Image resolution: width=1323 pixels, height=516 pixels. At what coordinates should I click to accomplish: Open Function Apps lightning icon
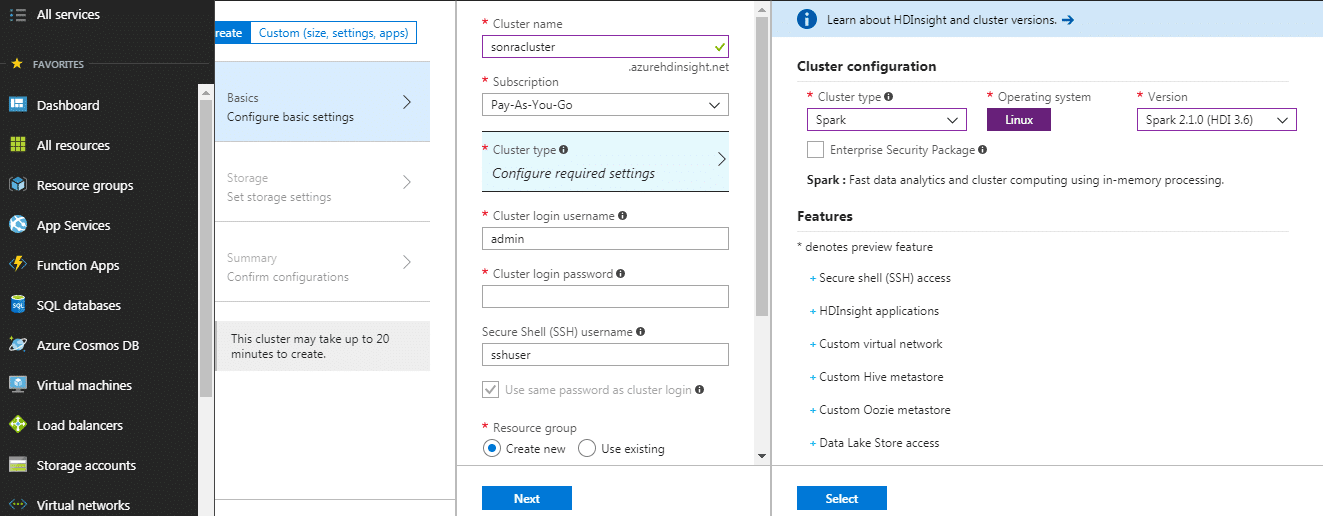point(17,265)
